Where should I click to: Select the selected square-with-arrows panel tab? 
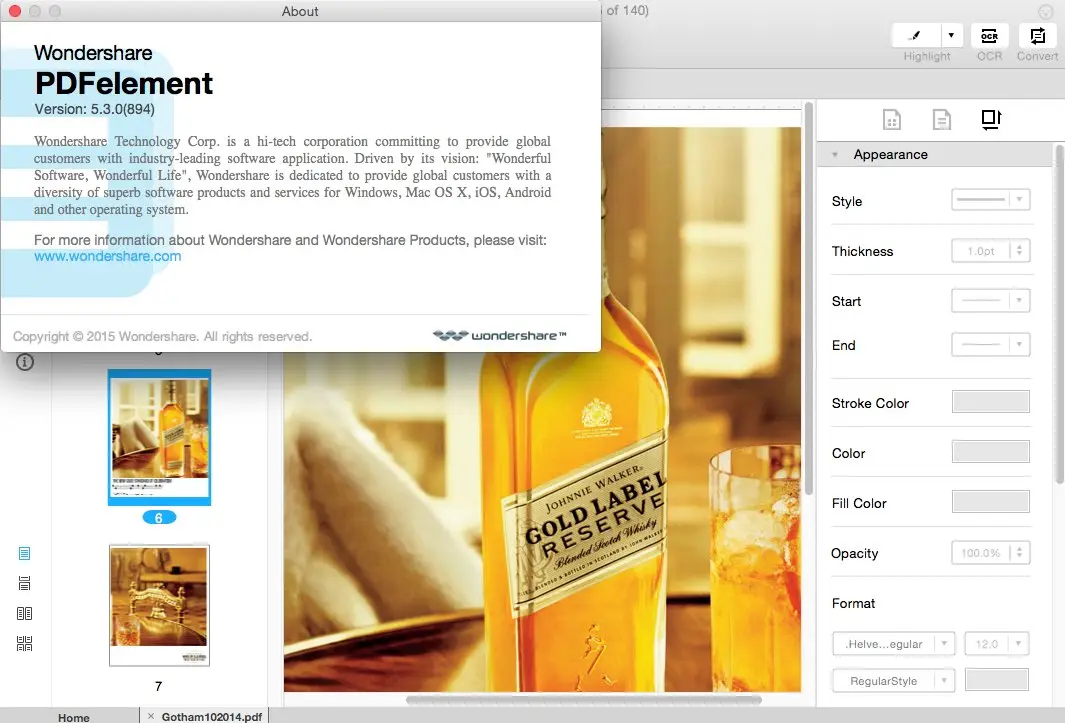pyautogui.click(x=991, y=120)
